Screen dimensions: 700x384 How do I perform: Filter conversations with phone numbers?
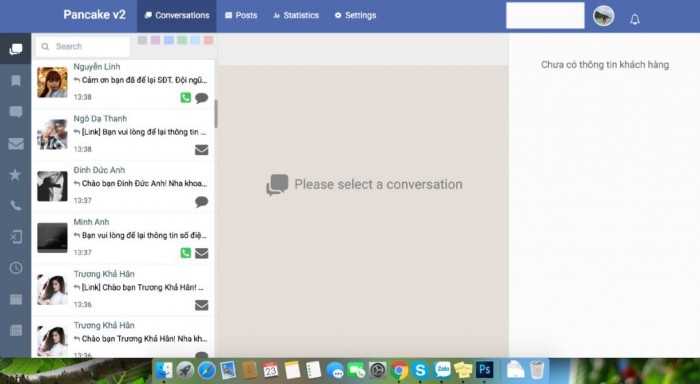pyautogui.click(x=16, y=205)
